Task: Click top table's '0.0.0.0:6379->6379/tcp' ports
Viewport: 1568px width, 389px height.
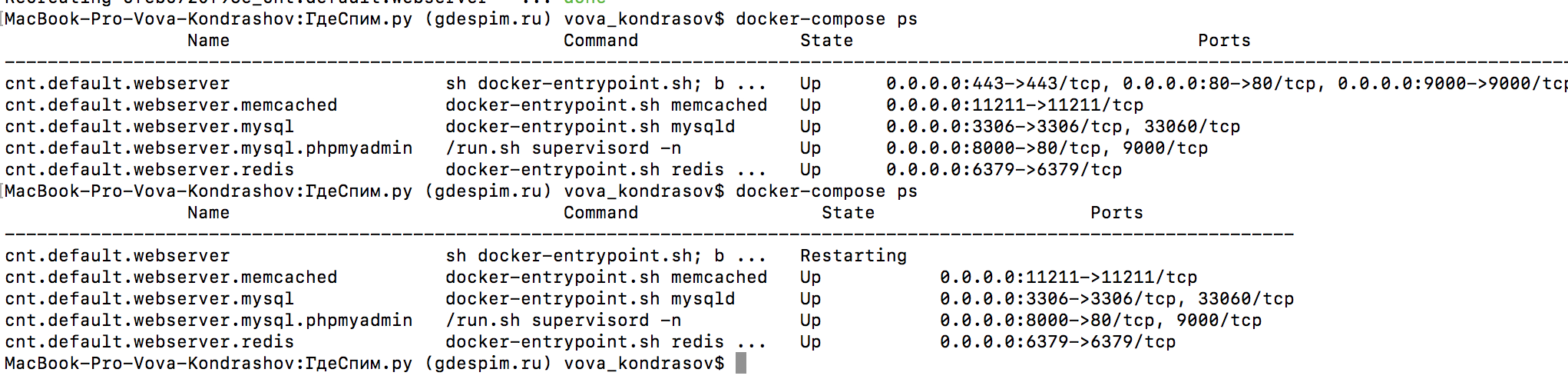Action: (x=1004, y=169)
